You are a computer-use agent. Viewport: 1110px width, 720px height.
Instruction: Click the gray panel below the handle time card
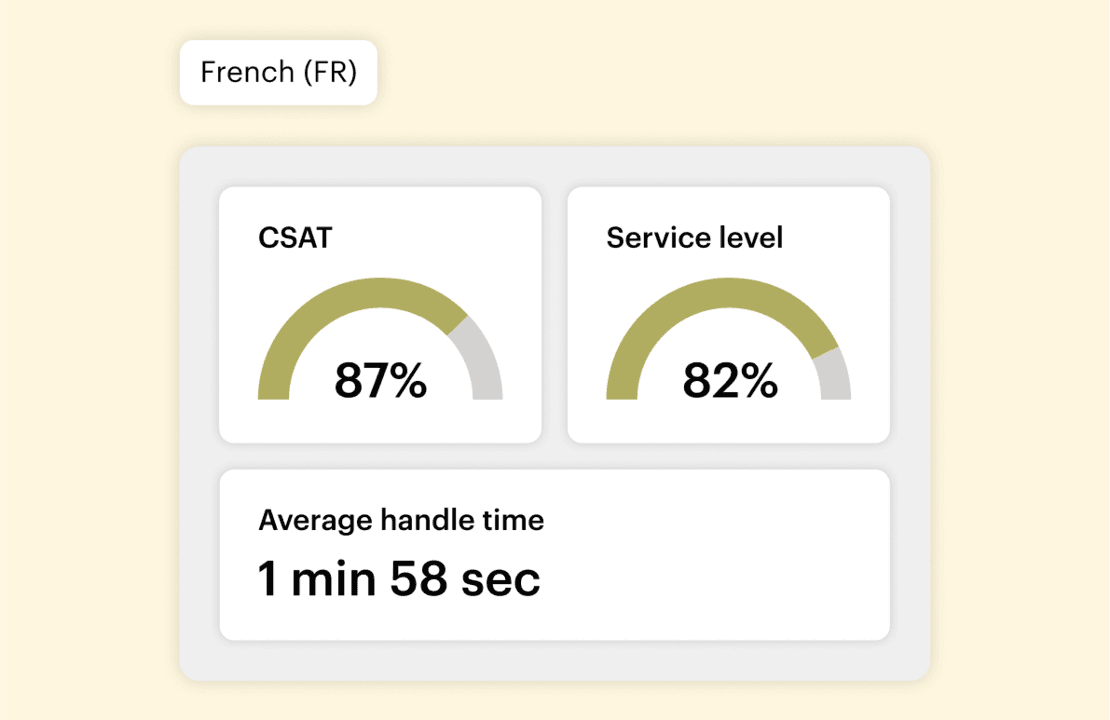(x=554, y=660)
